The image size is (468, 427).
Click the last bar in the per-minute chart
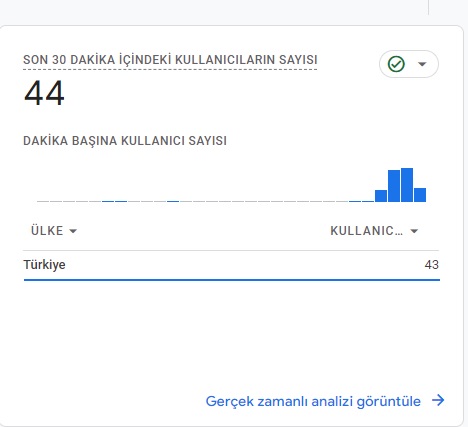coord(420,195)
